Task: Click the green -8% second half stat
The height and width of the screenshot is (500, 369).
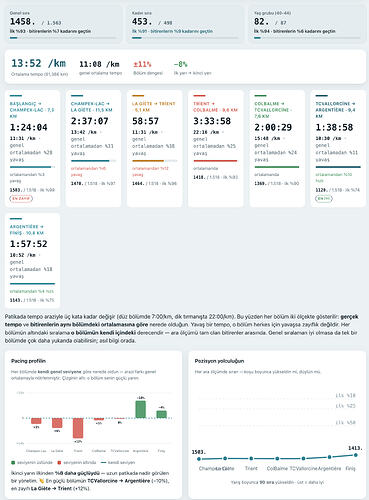Action: [180, 64]
